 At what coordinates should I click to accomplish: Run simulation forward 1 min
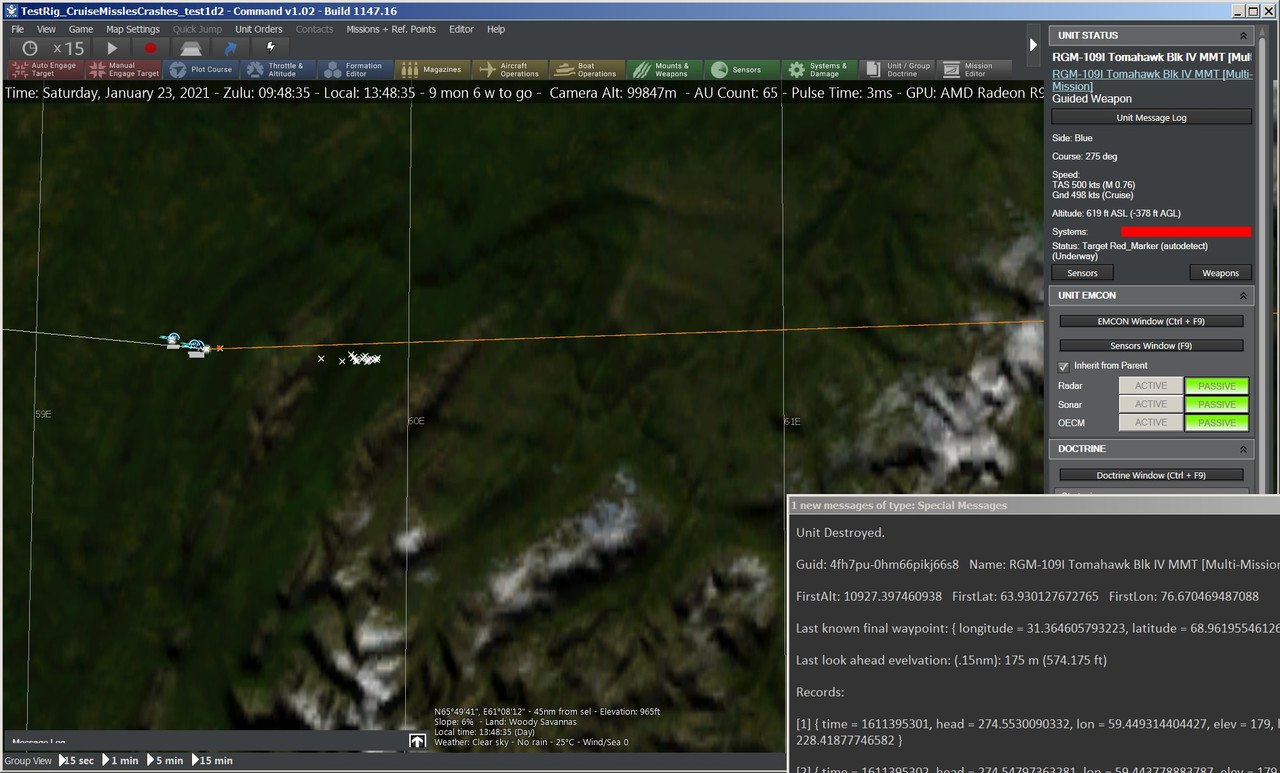[x=120, y=761]
